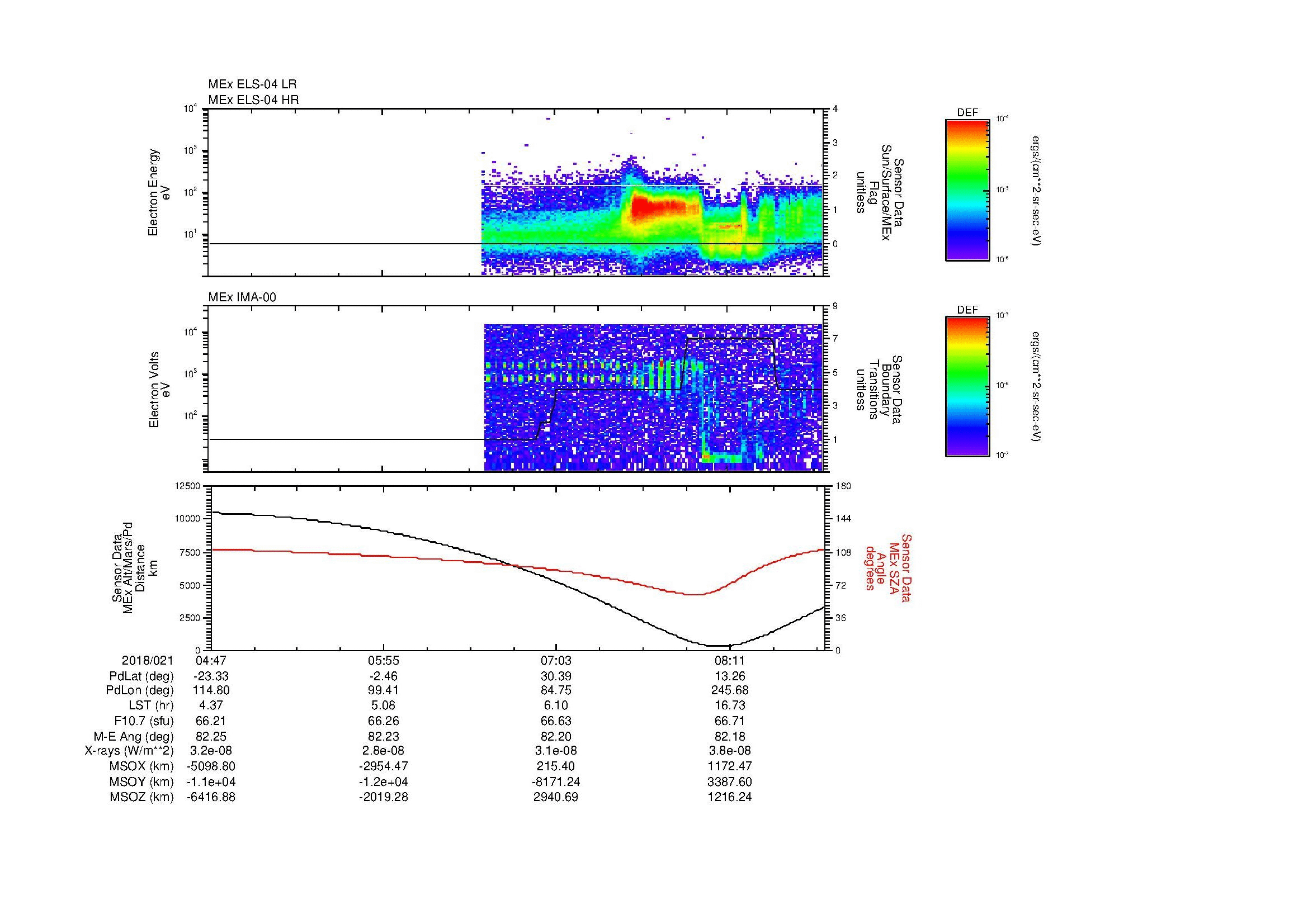Click the altitude and SZA line plot

pos(517,567)
